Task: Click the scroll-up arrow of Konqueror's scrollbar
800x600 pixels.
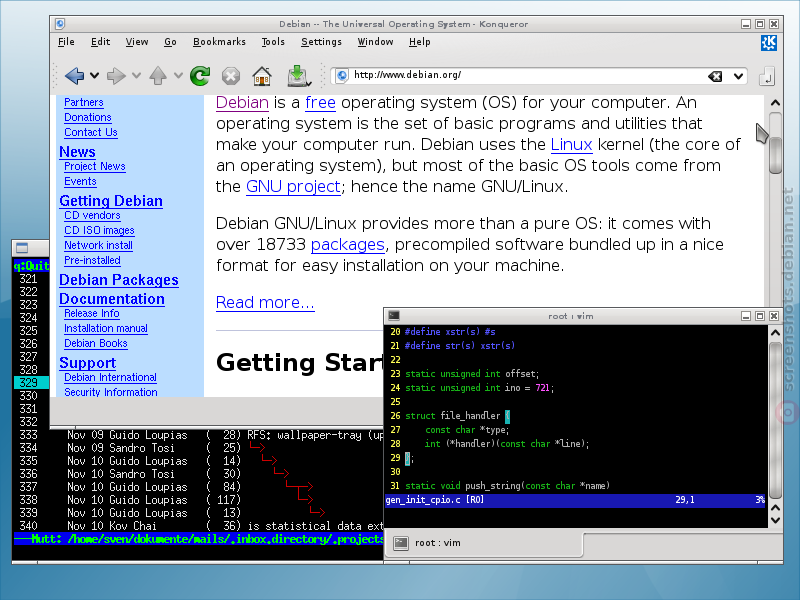Action: (776, 103)
